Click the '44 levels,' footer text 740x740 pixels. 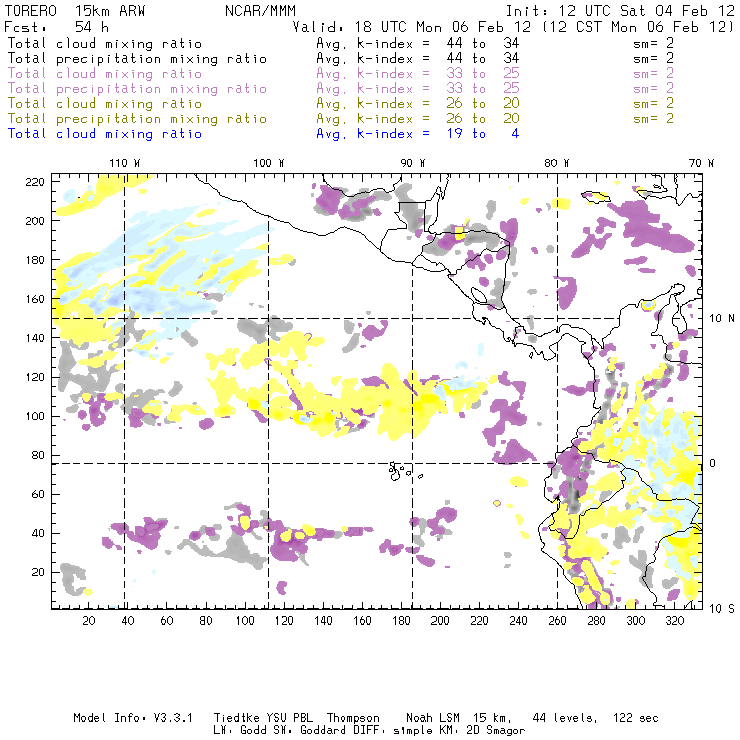(x=565, y=718)
